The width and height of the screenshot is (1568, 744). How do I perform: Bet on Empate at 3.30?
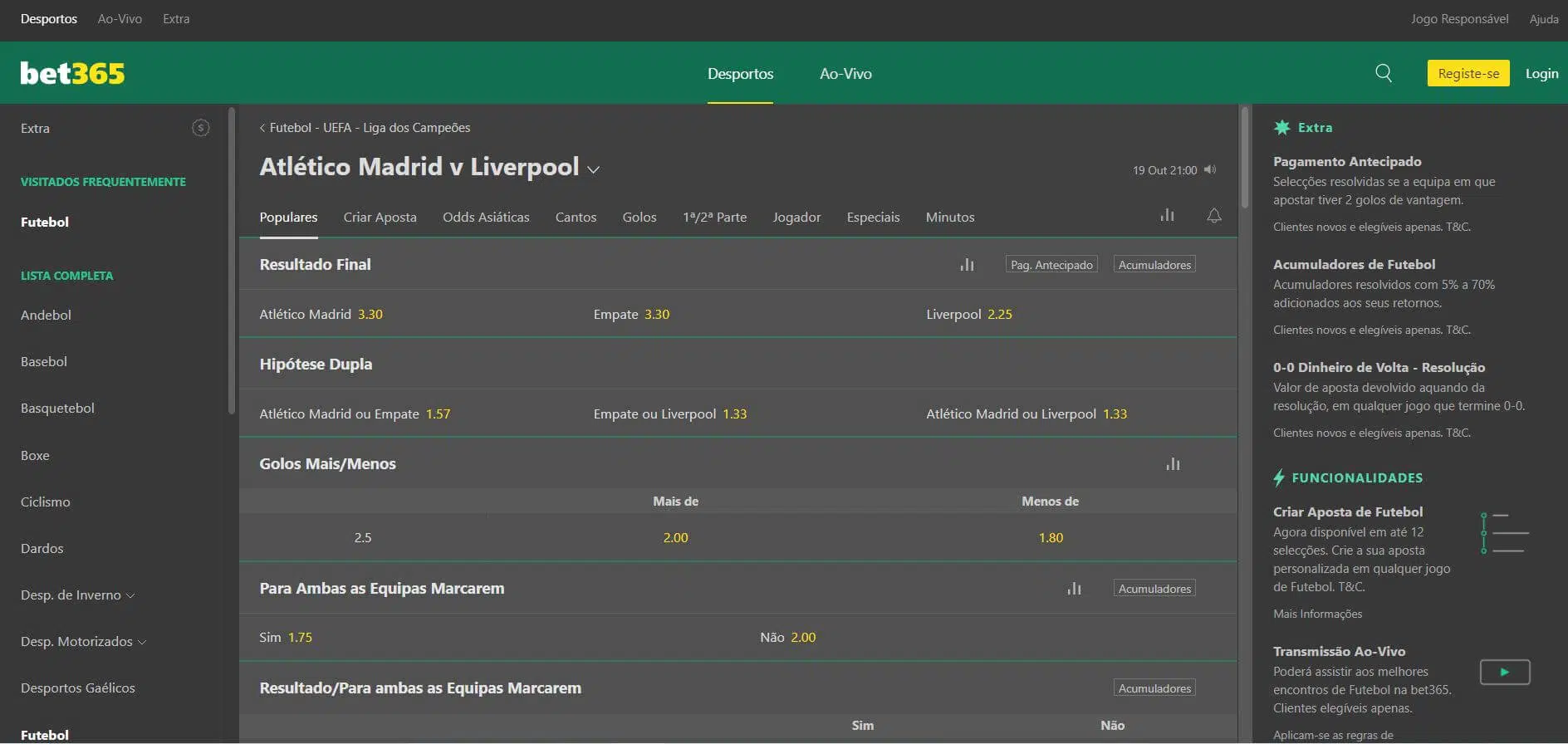[x=631, y=314]
